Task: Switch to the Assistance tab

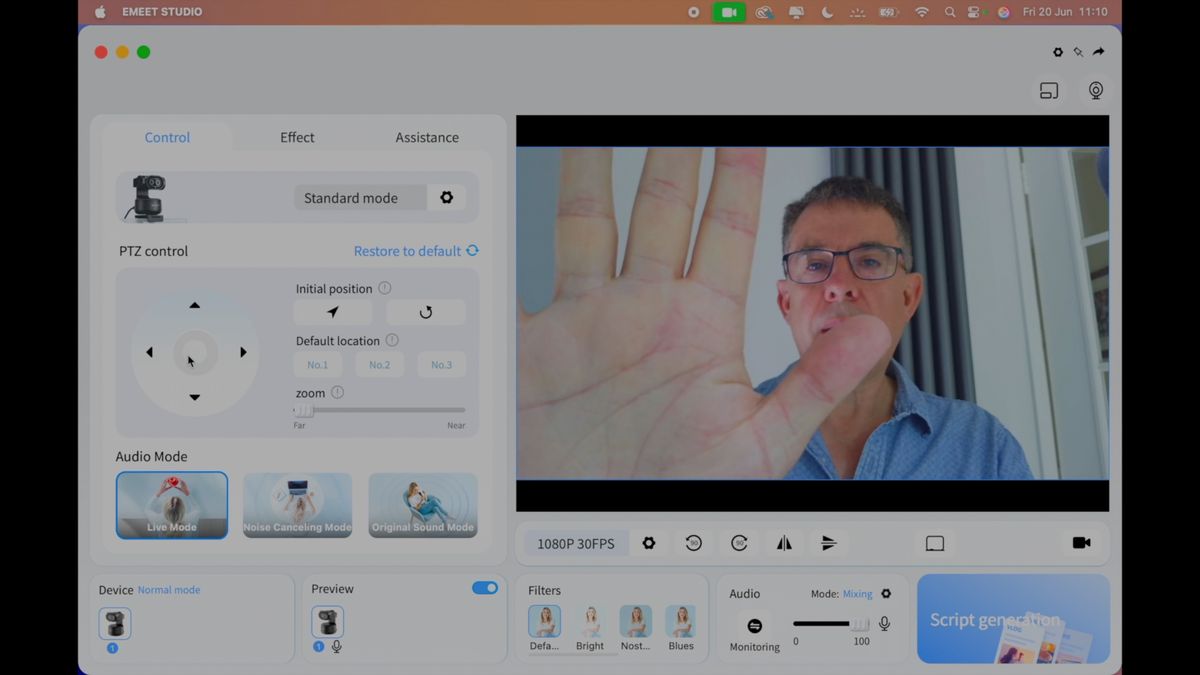Action: (427, 137)
